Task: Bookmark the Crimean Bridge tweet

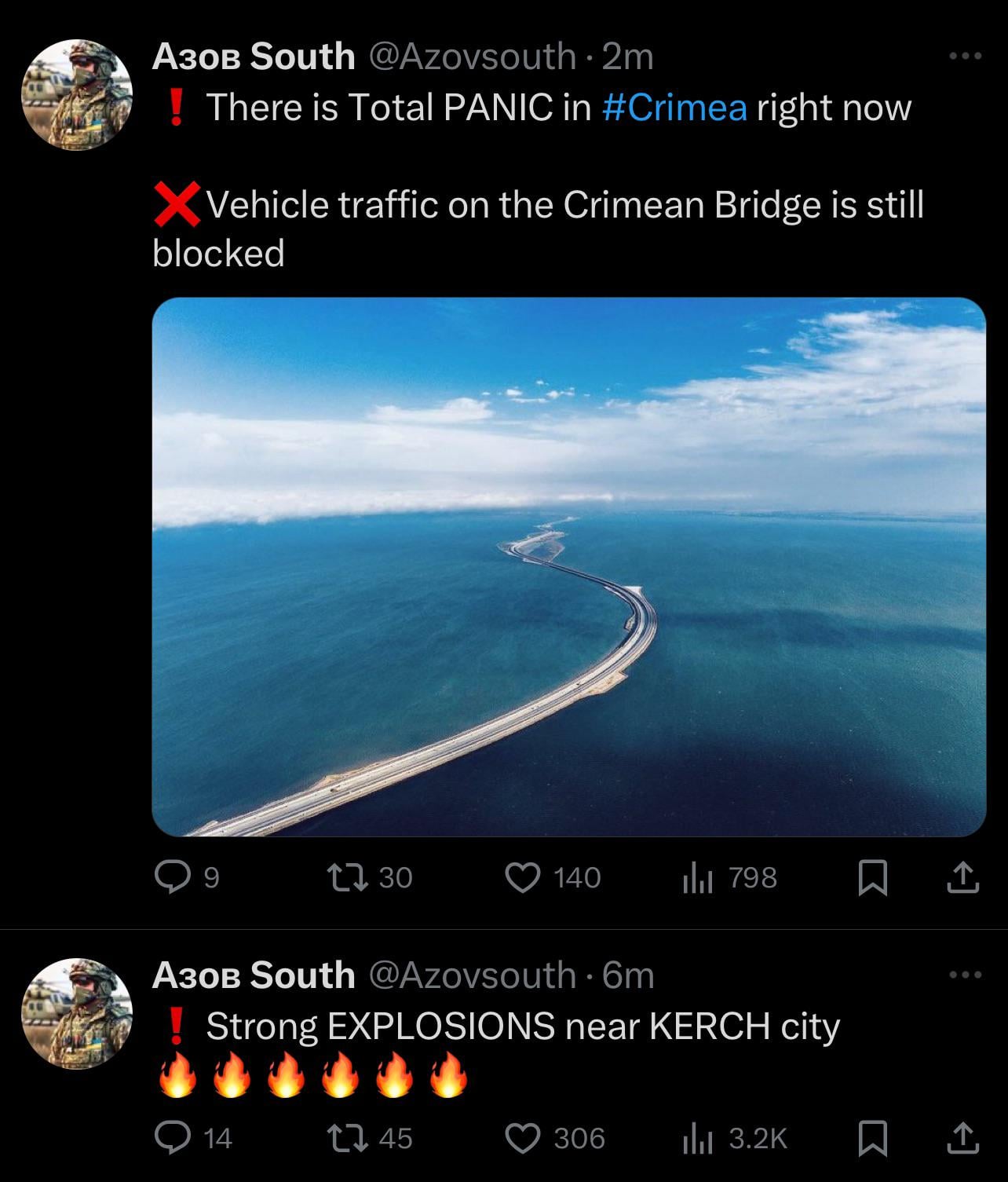Action: 873,878
